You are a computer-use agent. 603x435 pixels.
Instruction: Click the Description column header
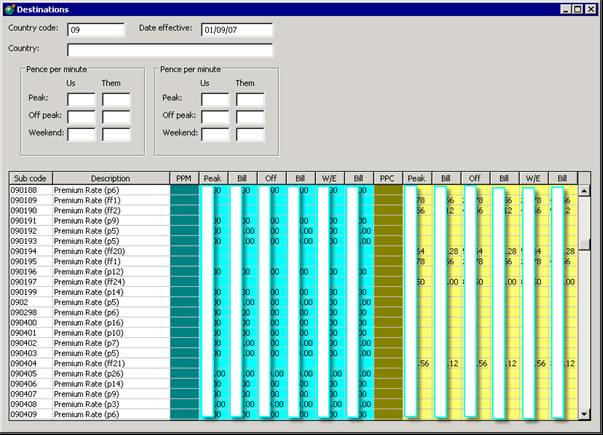point(111,178)
